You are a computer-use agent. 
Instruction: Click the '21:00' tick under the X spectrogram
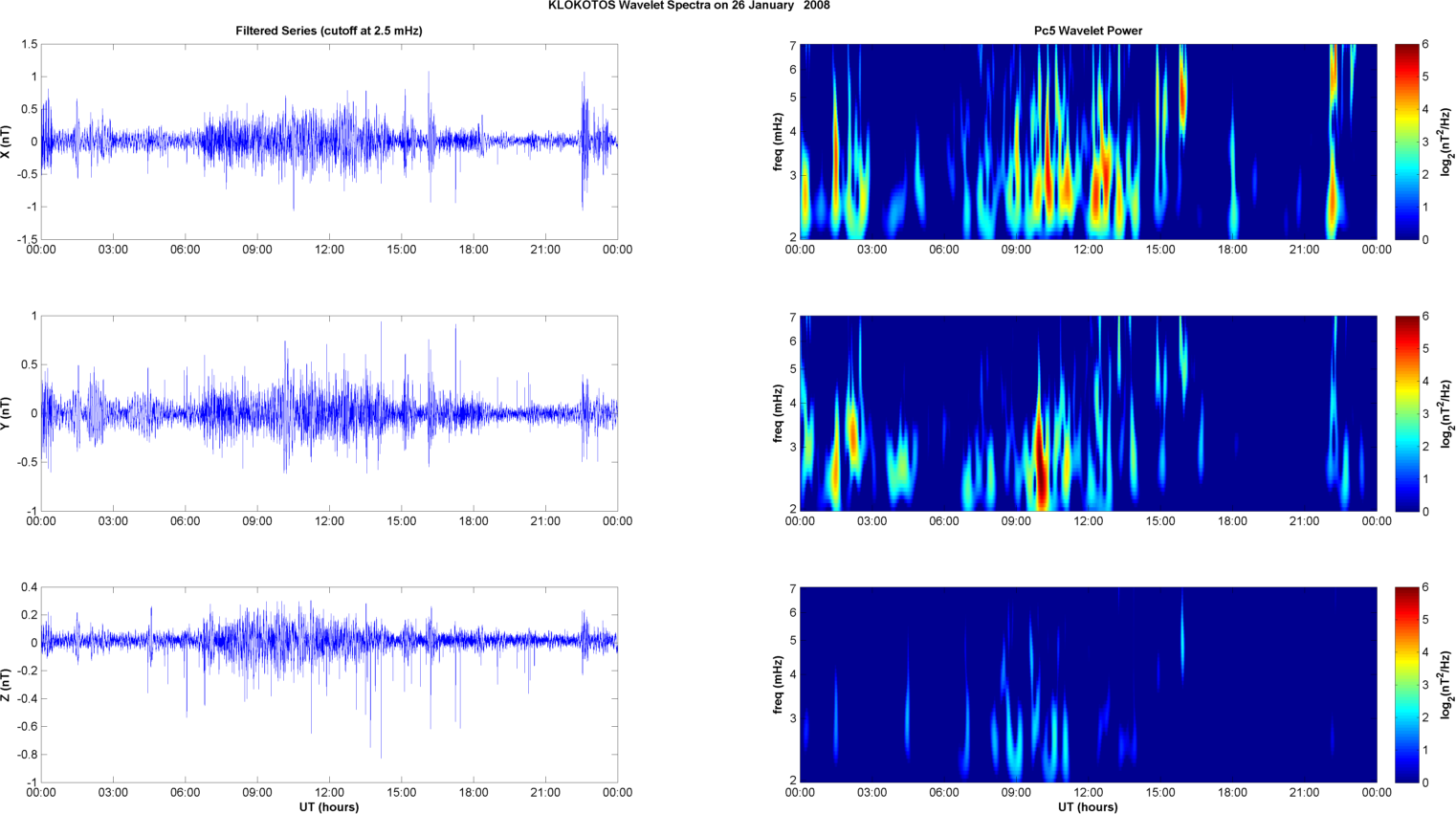pyautogui.click(x=1305, y=250)
